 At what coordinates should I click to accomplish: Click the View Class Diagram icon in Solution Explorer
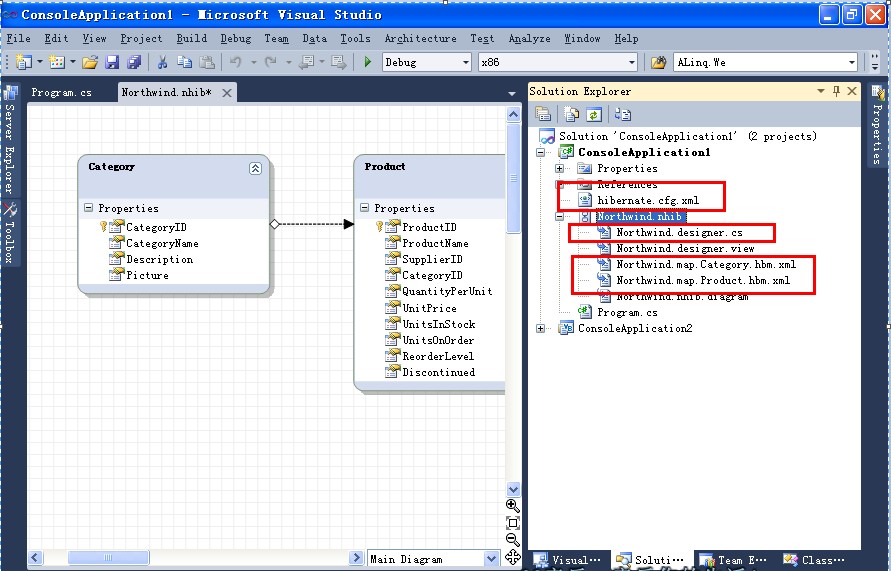pyautogui.click(x=623, y=114)
